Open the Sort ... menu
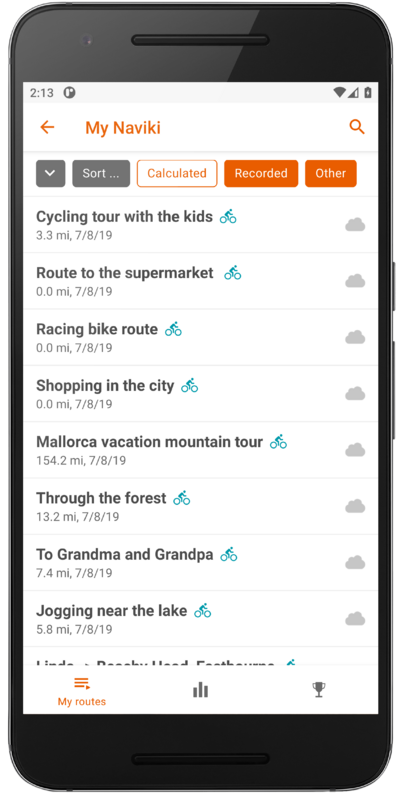Viewport: 402px width, 800px height. pyautogui.click(x=101, y=173)
